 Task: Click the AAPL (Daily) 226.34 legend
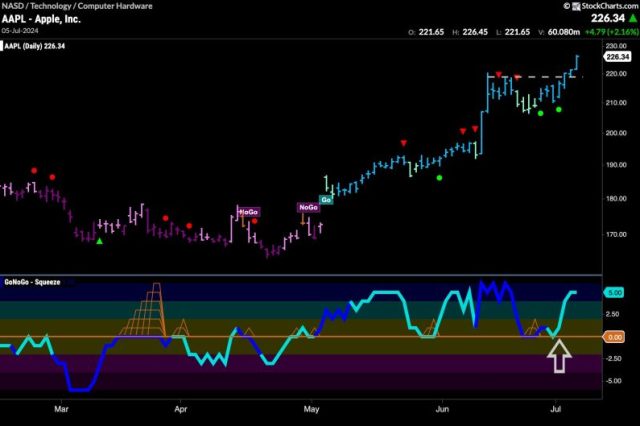pos(34,46)
